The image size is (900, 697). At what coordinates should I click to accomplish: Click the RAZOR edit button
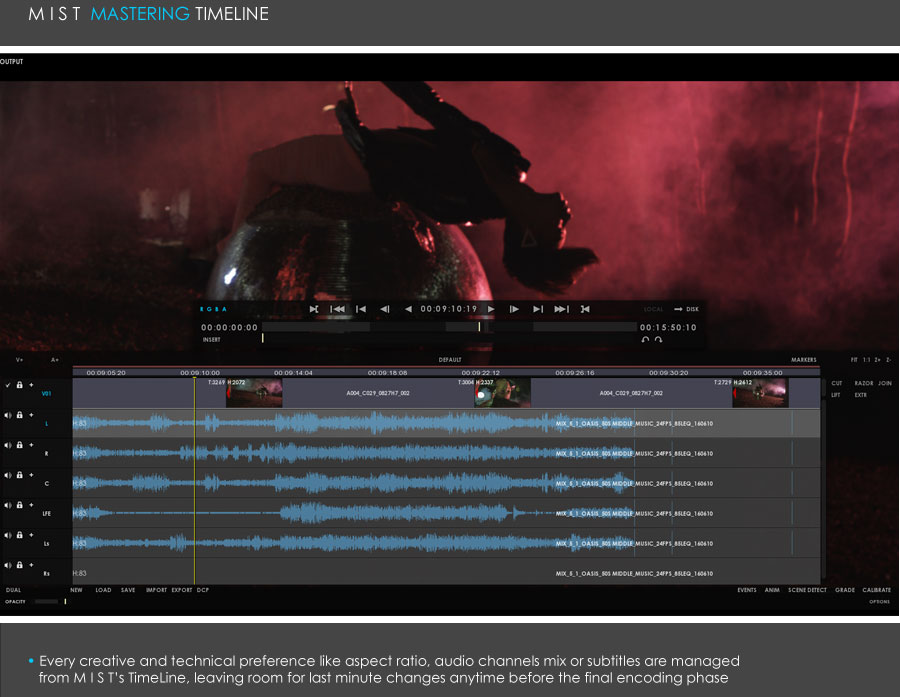(864, 383)
